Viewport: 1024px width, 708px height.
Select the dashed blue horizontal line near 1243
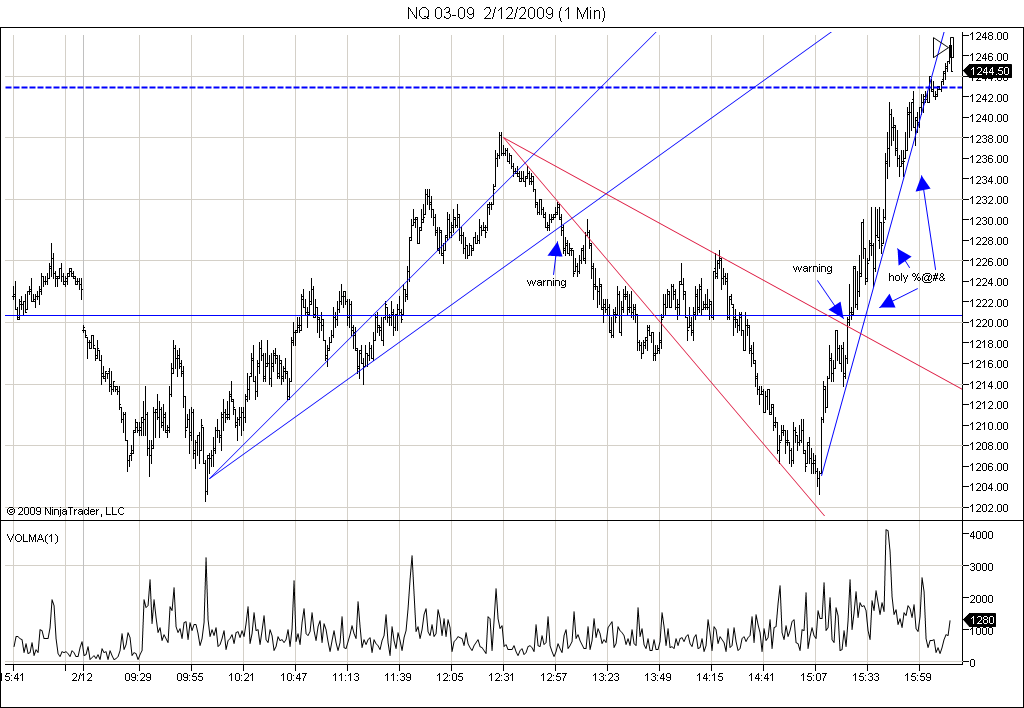pyautogui.click(x=483, y=87)
